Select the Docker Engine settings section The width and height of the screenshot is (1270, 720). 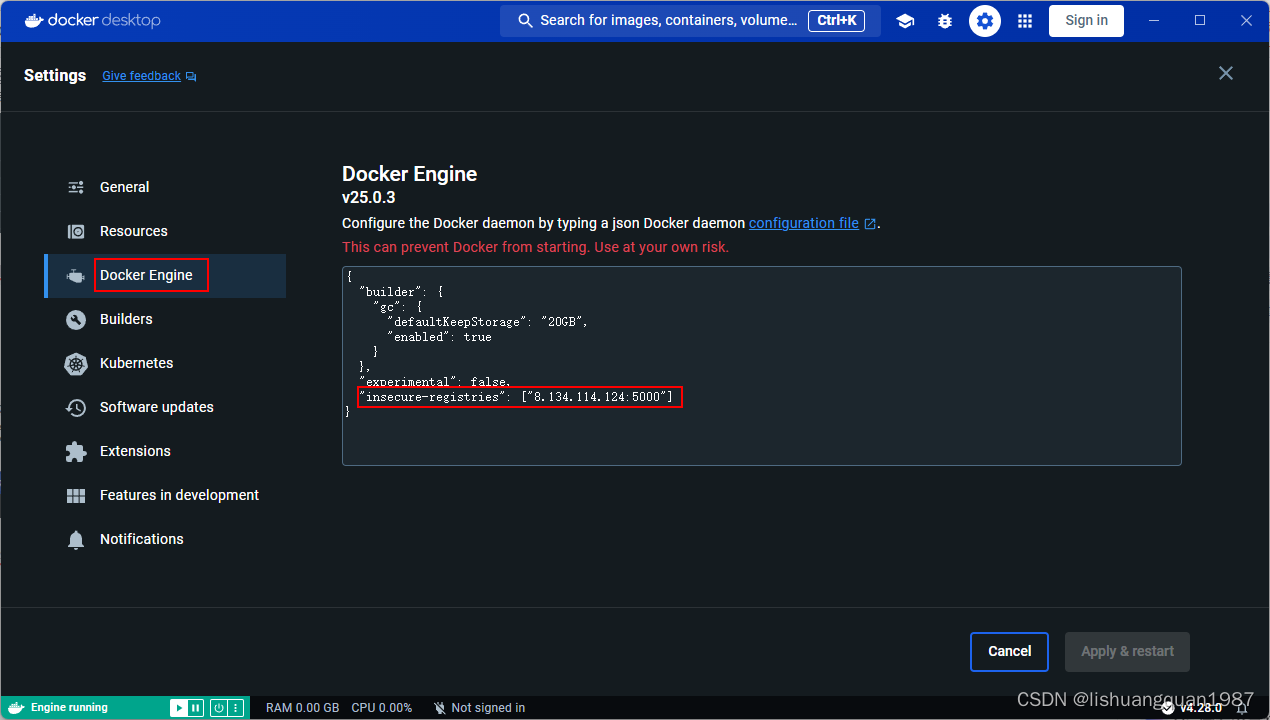tap(165, 275)
